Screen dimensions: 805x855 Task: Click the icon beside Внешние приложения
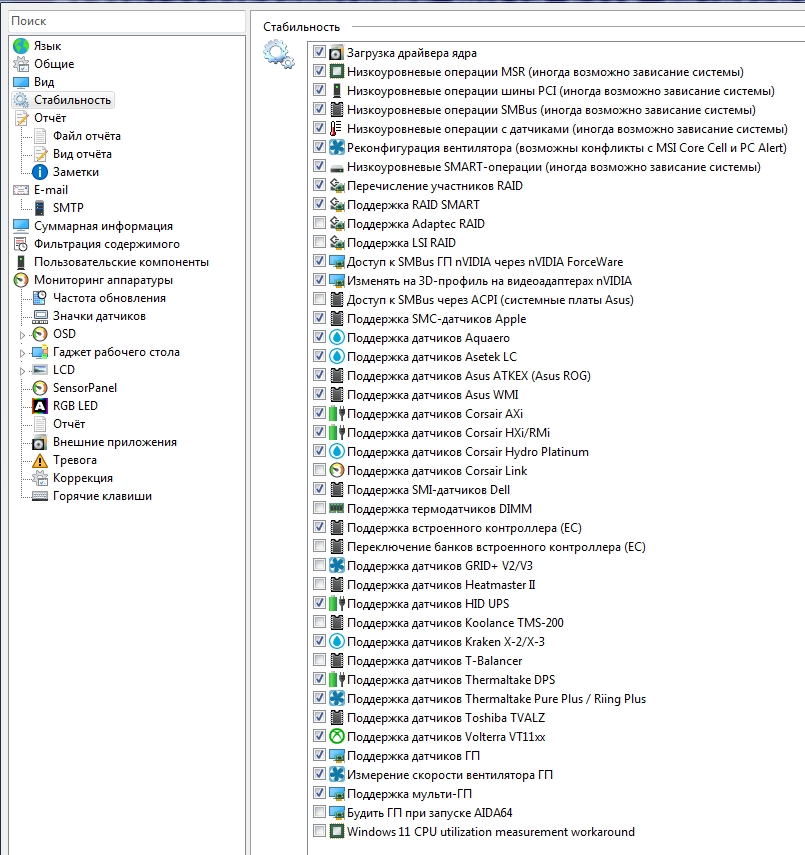(x=40, y=442)
